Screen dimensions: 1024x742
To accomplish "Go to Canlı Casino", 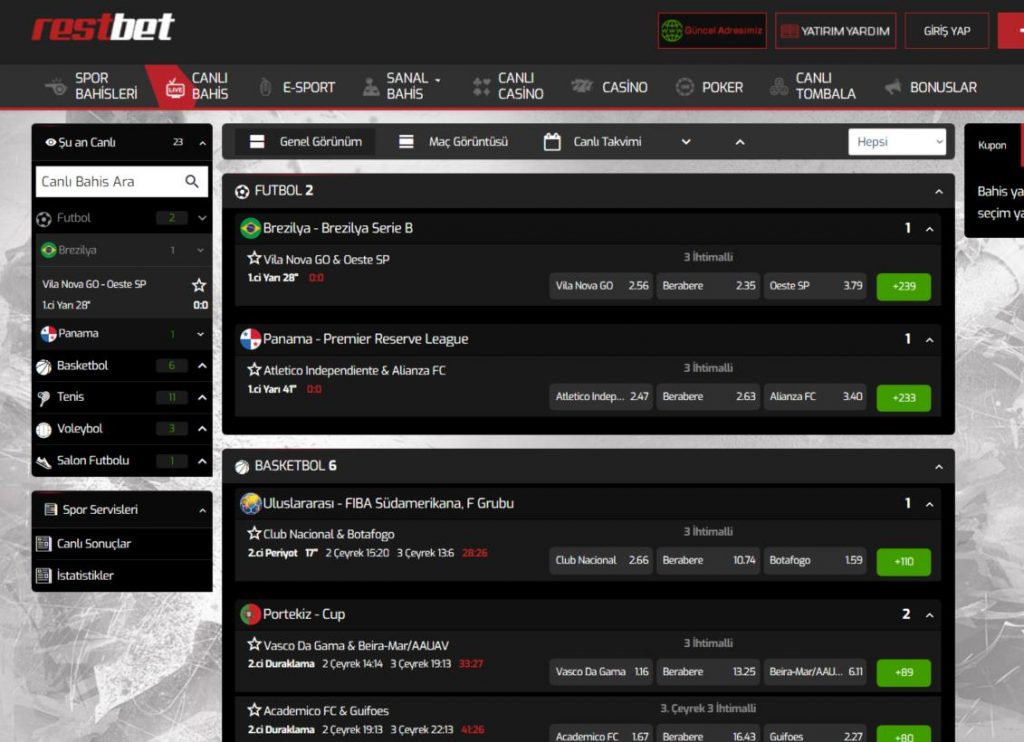I will [x=508, y=86].
